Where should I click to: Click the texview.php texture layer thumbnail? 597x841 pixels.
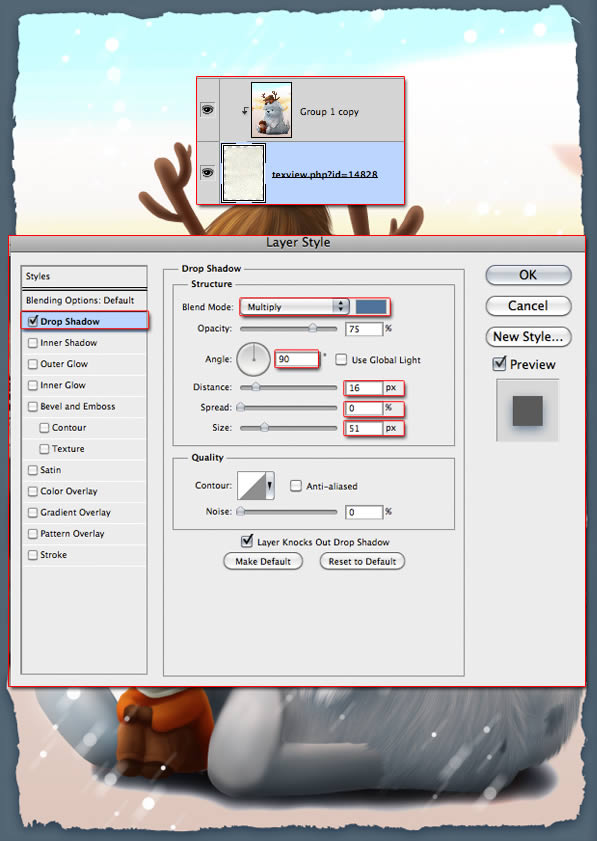243,173
